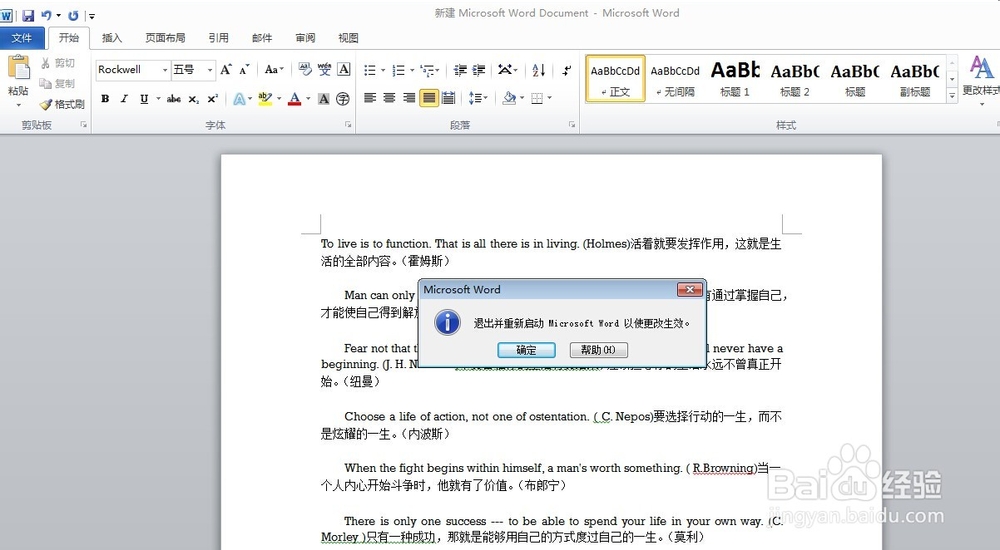This screenshot has height=550, width=1000.
Task: Undo the last action
Action: pos(46,15)
